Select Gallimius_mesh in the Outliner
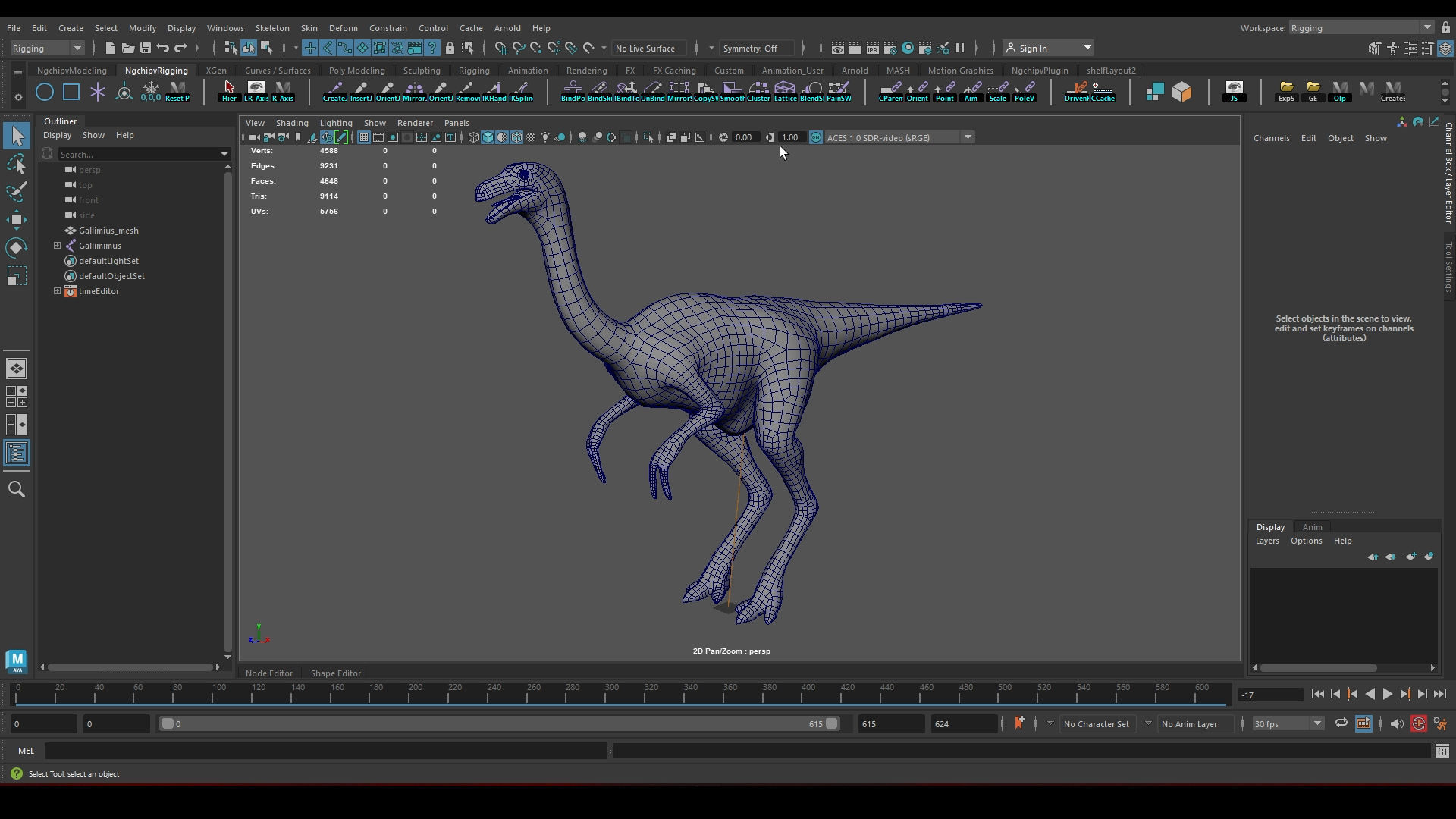1456x819 pixels. tap(108, 231)
